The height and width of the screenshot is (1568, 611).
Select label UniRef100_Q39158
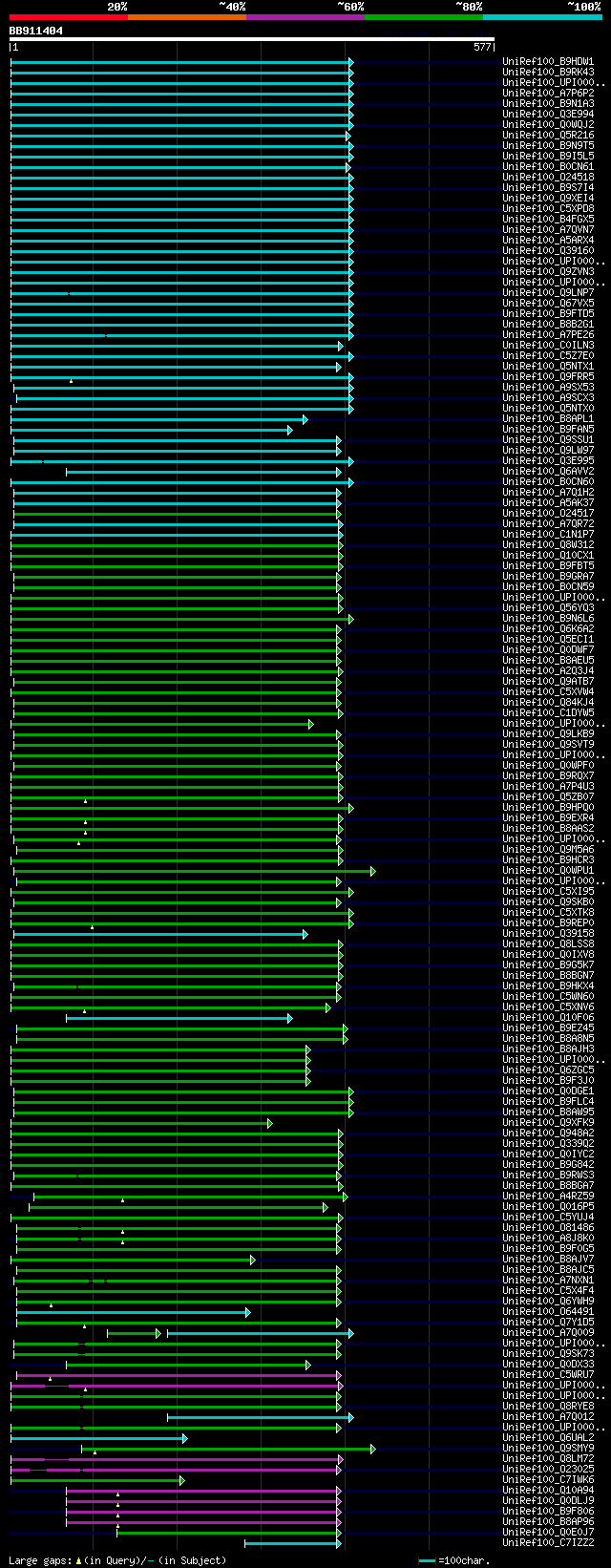click(x=548, y=934)
